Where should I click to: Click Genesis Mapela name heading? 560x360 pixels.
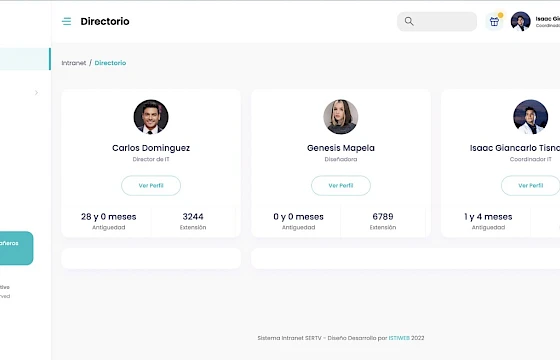341,148
